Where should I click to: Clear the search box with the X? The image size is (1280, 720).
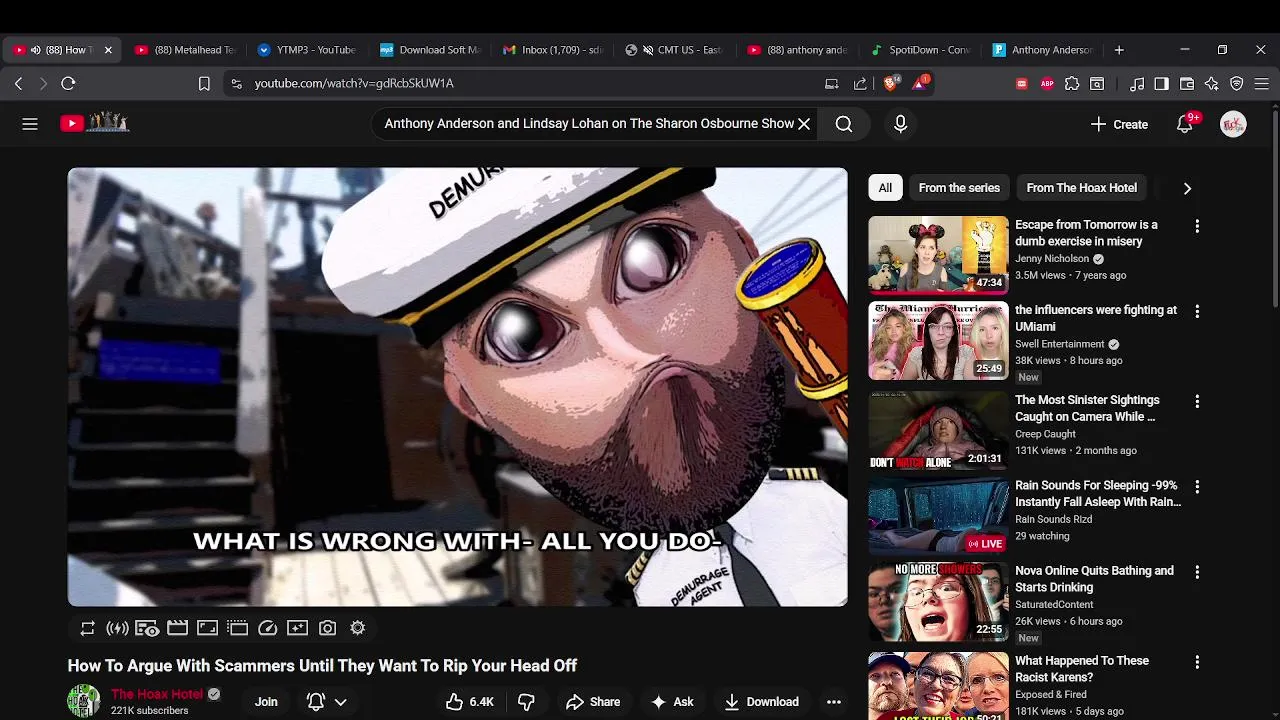[x=803, y=124]
